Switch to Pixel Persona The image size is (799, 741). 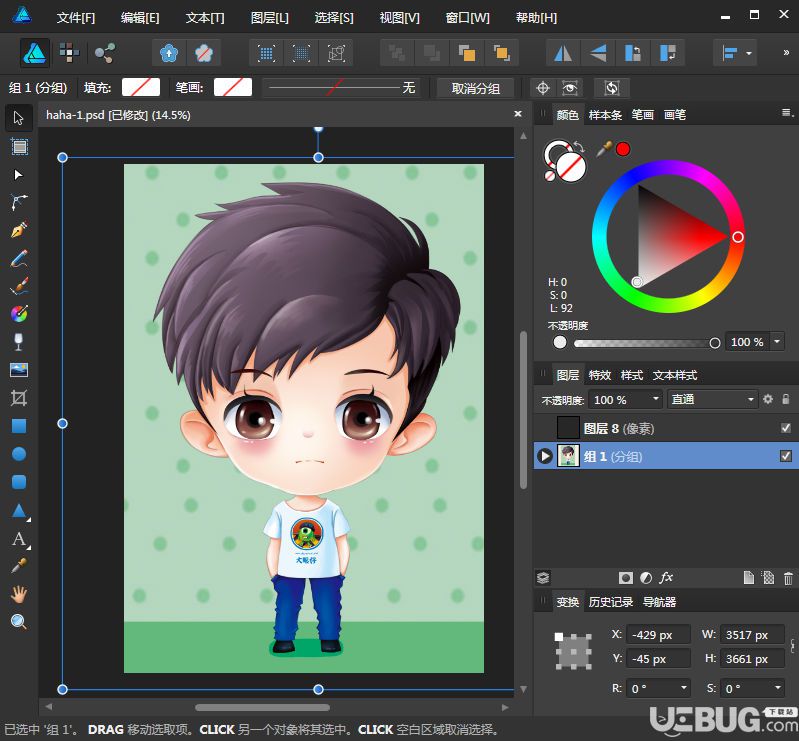[70, 53]
